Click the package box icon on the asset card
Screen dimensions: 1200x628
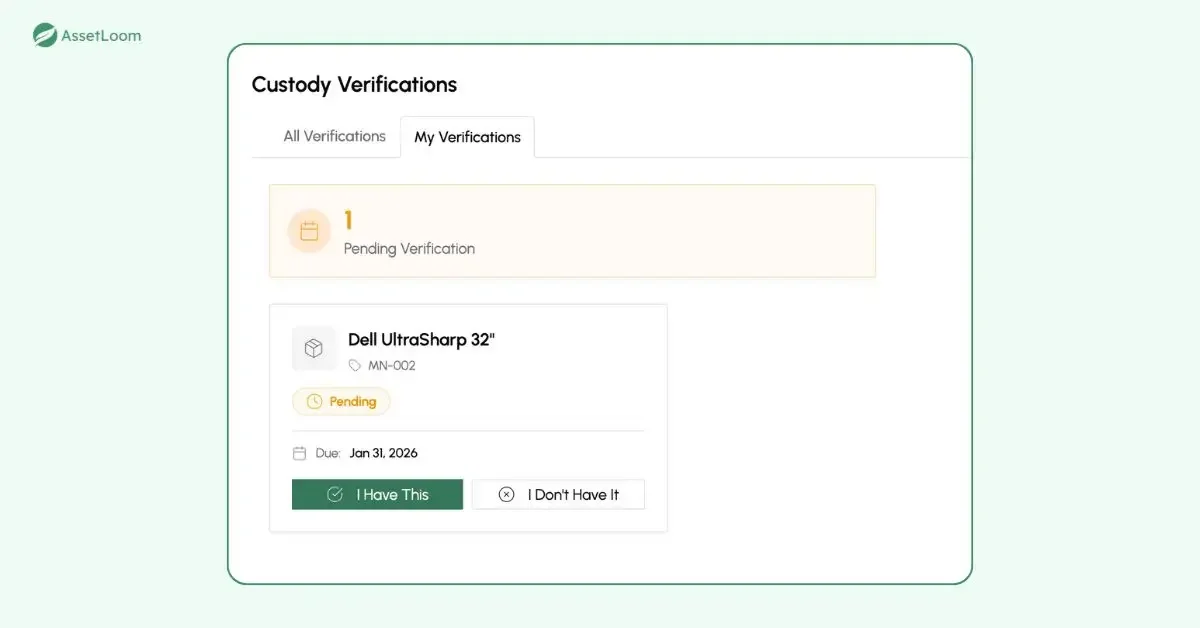click(x=314, y=348)
